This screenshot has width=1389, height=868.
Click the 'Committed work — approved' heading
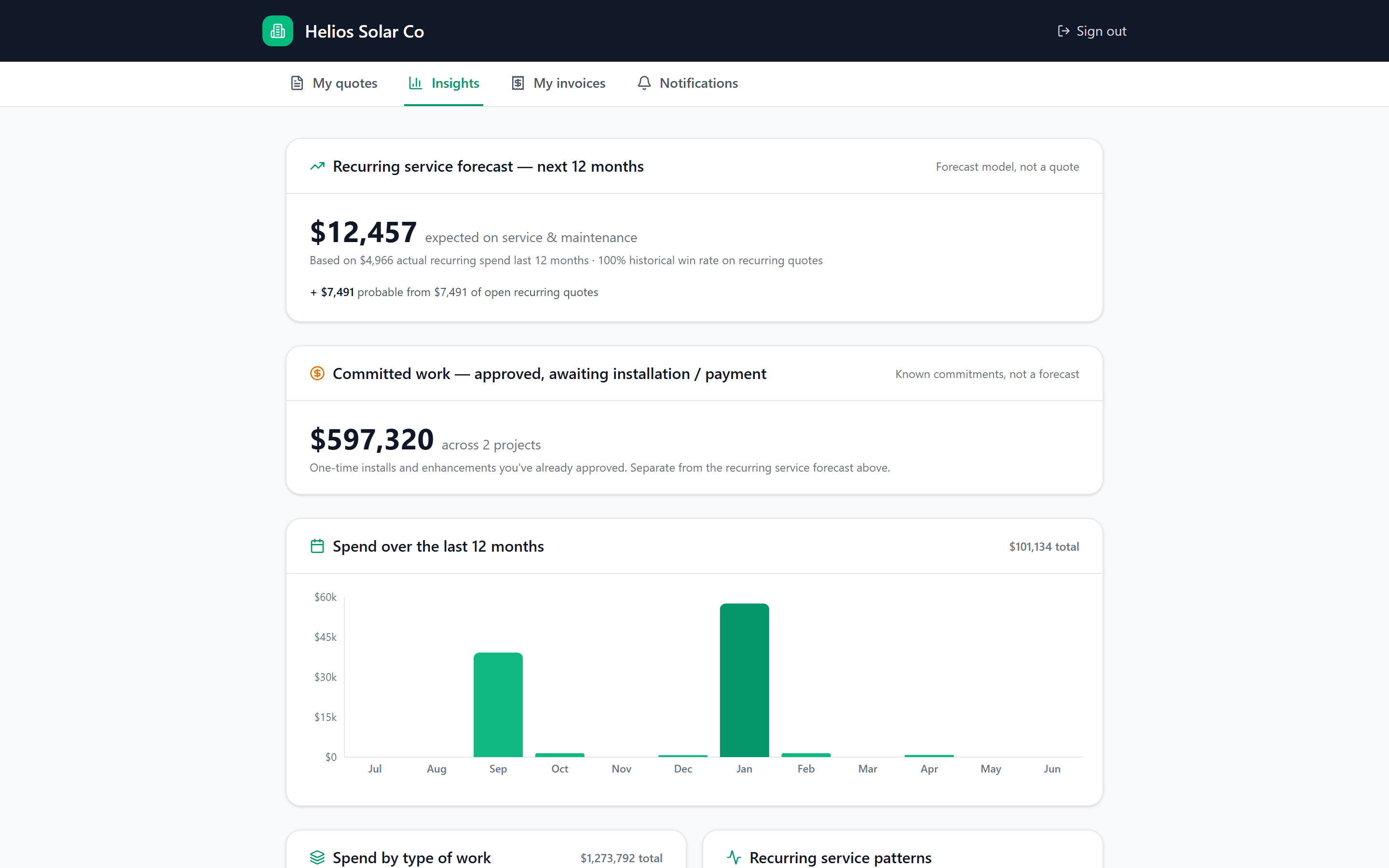point(549,374)
